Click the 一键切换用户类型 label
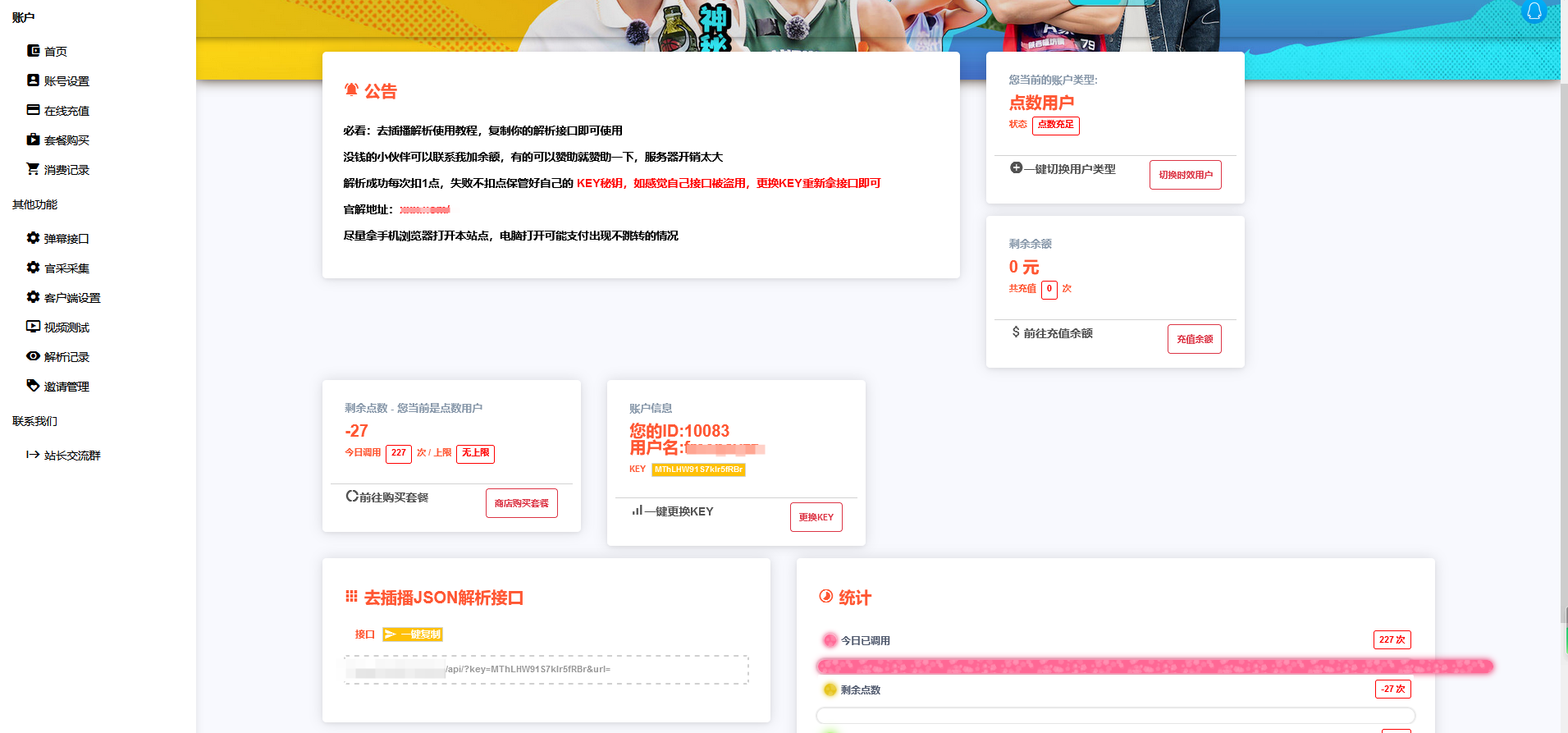The width and height of the screenshot is (1568, 733). (x=1070, y=169)
